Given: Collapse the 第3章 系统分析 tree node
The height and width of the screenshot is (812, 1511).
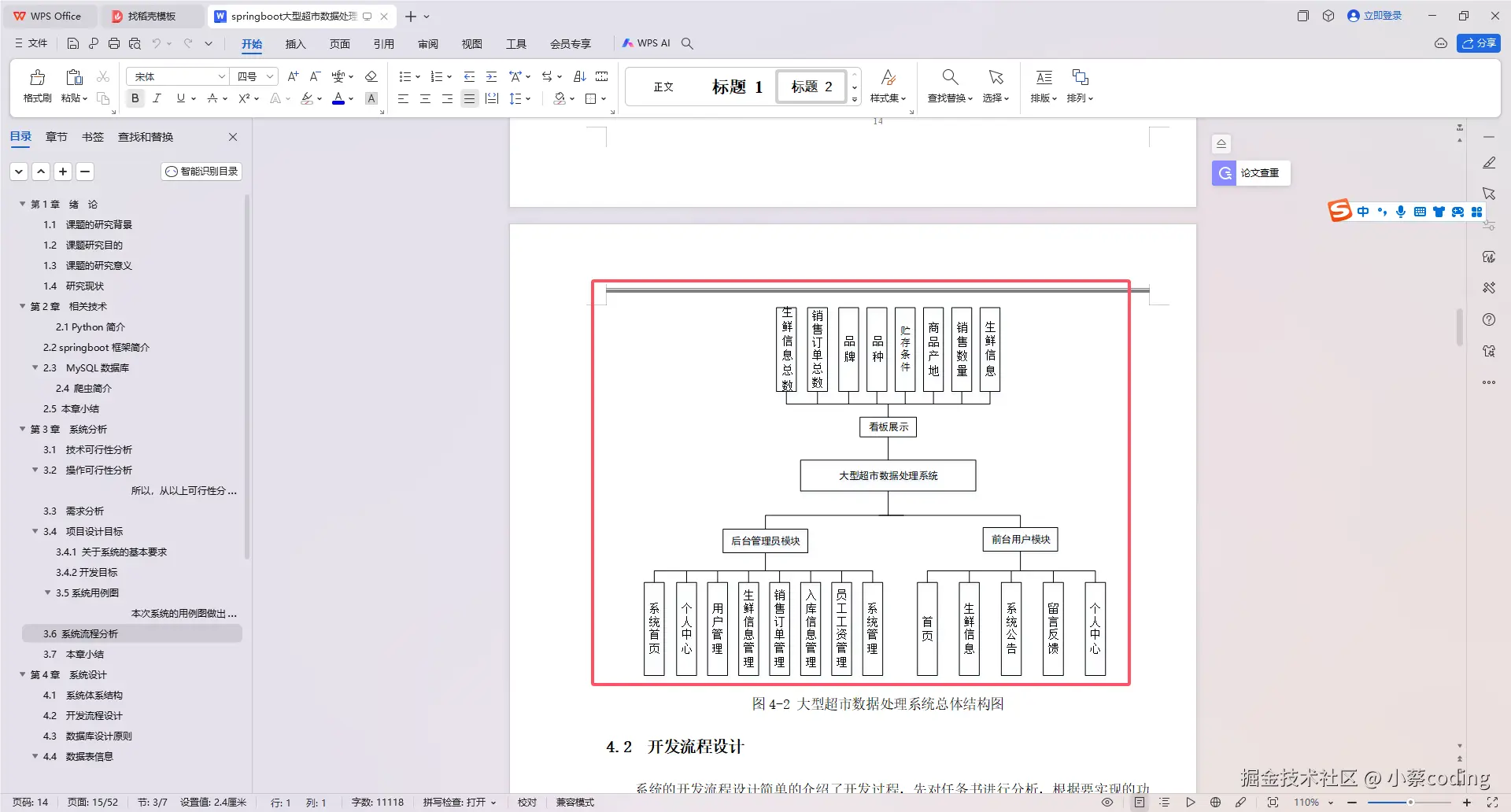Looking at the screenshot, I should [22, 429].
